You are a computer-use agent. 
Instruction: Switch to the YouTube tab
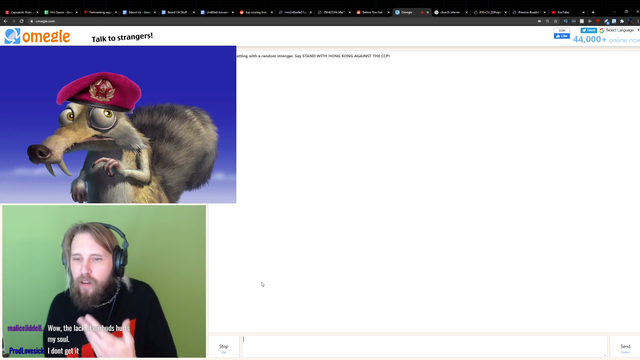coord(568,12)
